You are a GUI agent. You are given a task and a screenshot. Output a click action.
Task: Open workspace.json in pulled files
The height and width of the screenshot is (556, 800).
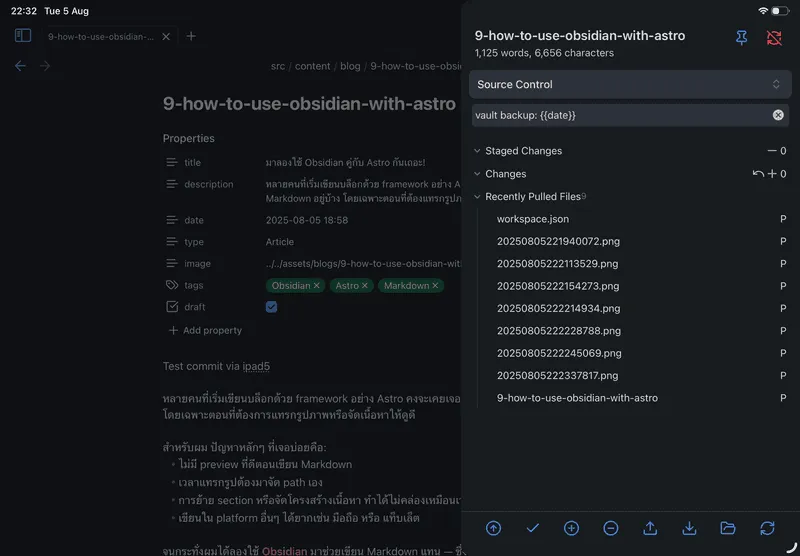pos(533,219)
